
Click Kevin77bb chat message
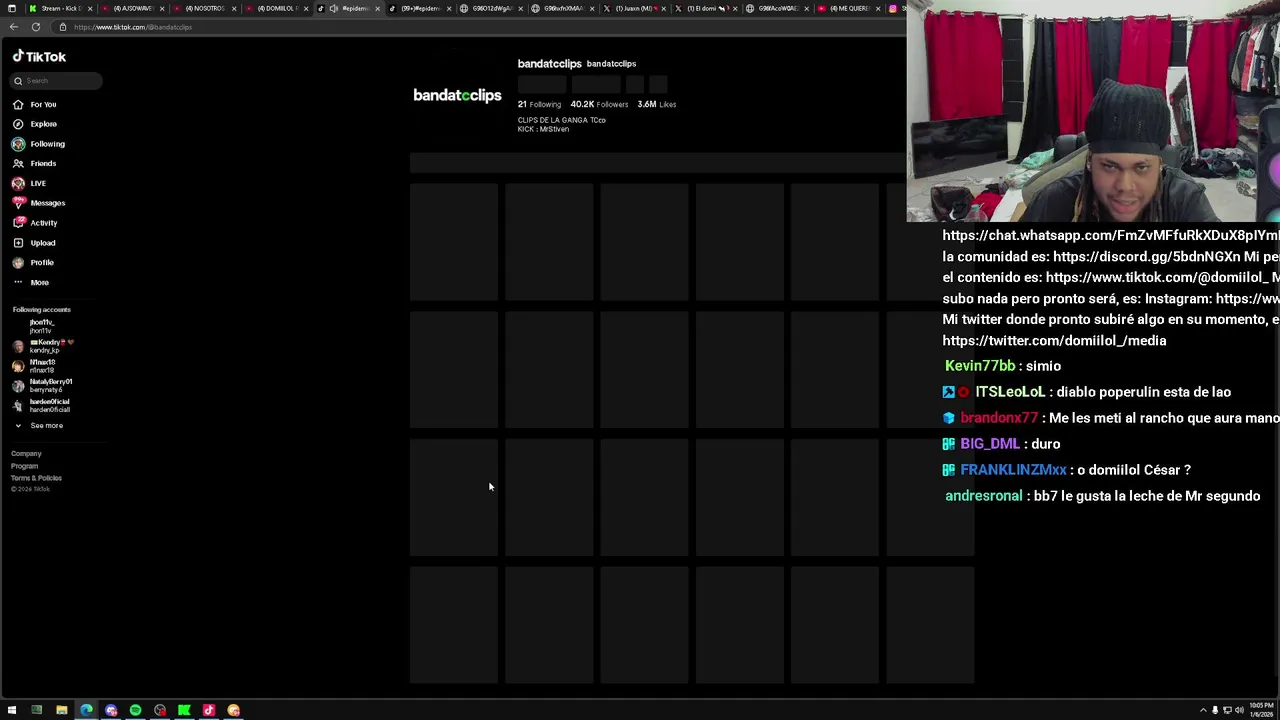tap(1002, 366)
